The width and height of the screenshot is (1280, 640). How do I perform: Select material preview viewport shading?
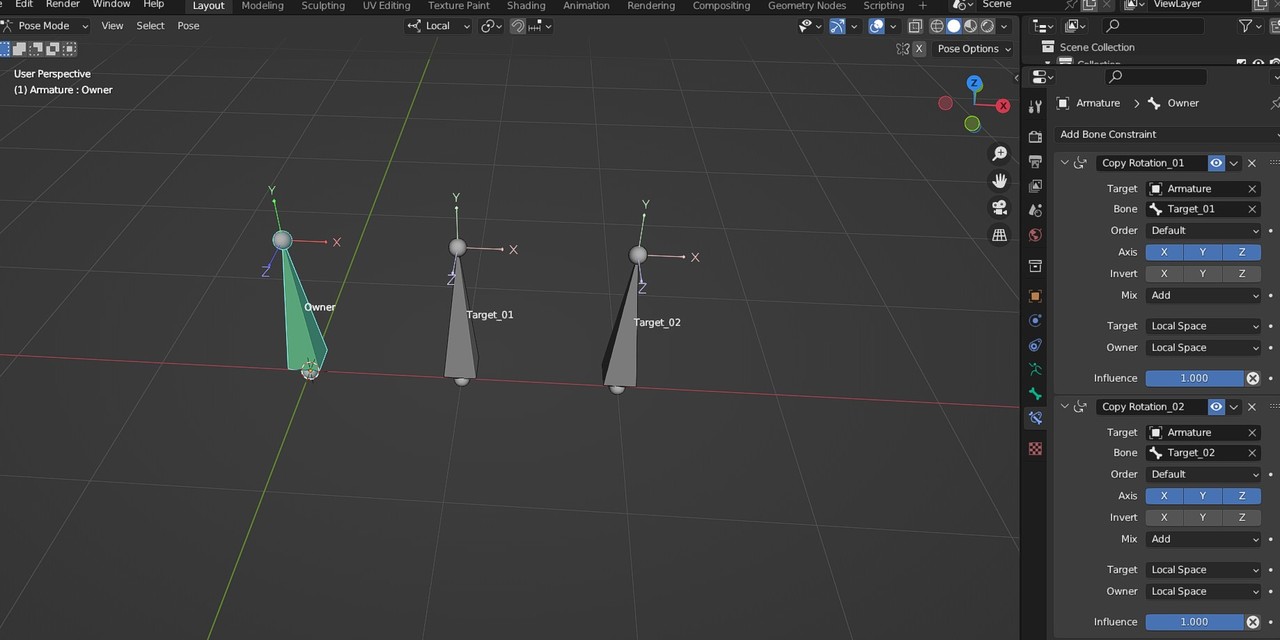click(971, 26)
